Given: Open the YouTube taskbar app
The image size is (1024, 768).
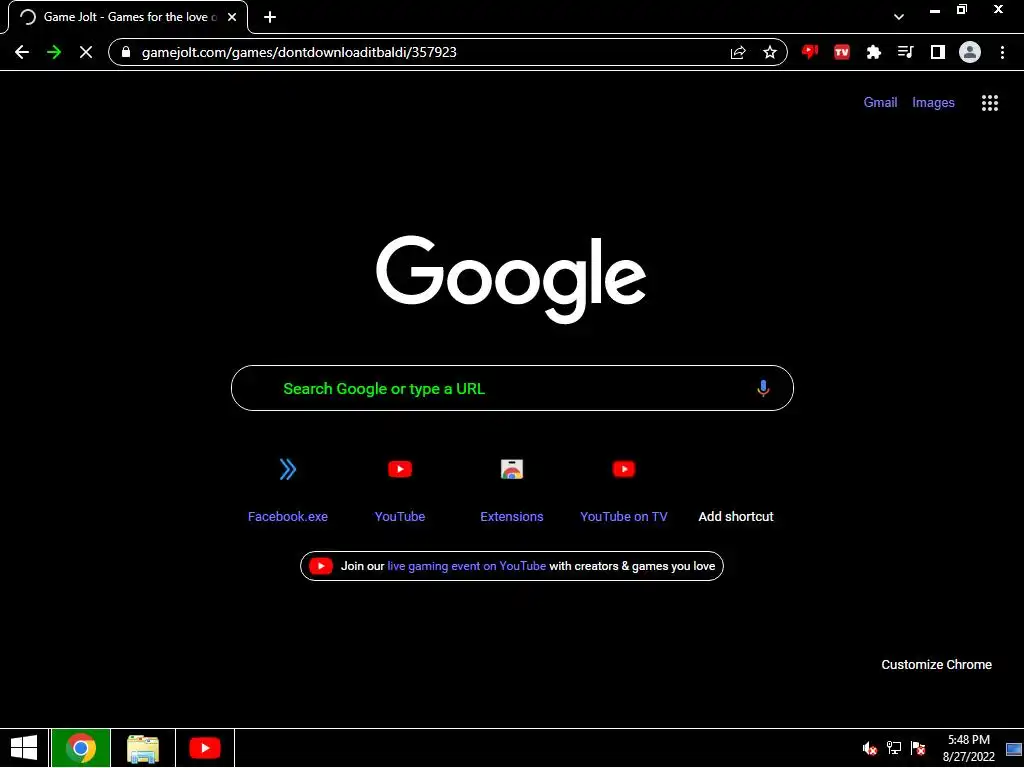Looking at the screenshot, I should point(204,748).
